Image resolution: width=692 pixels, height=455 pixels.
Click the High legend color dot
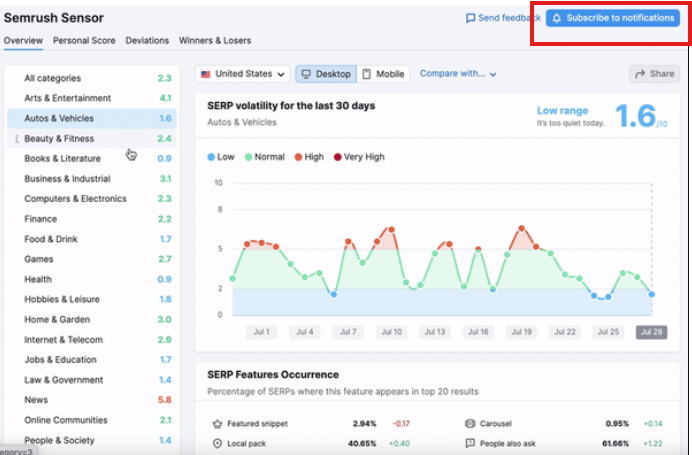(297, 157)
